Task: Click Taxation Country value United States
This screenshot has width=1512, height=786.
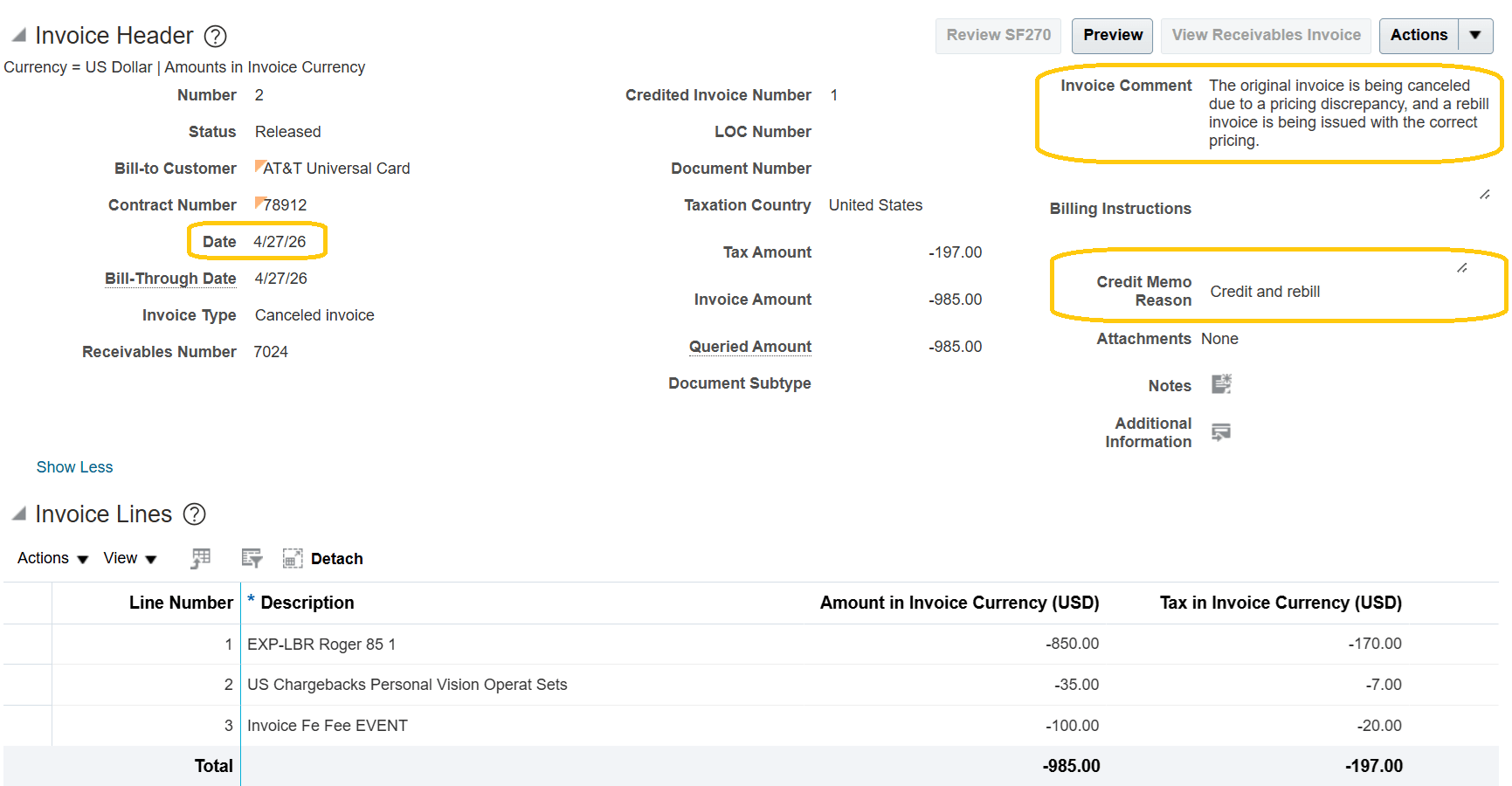Action: click(875, 205)
